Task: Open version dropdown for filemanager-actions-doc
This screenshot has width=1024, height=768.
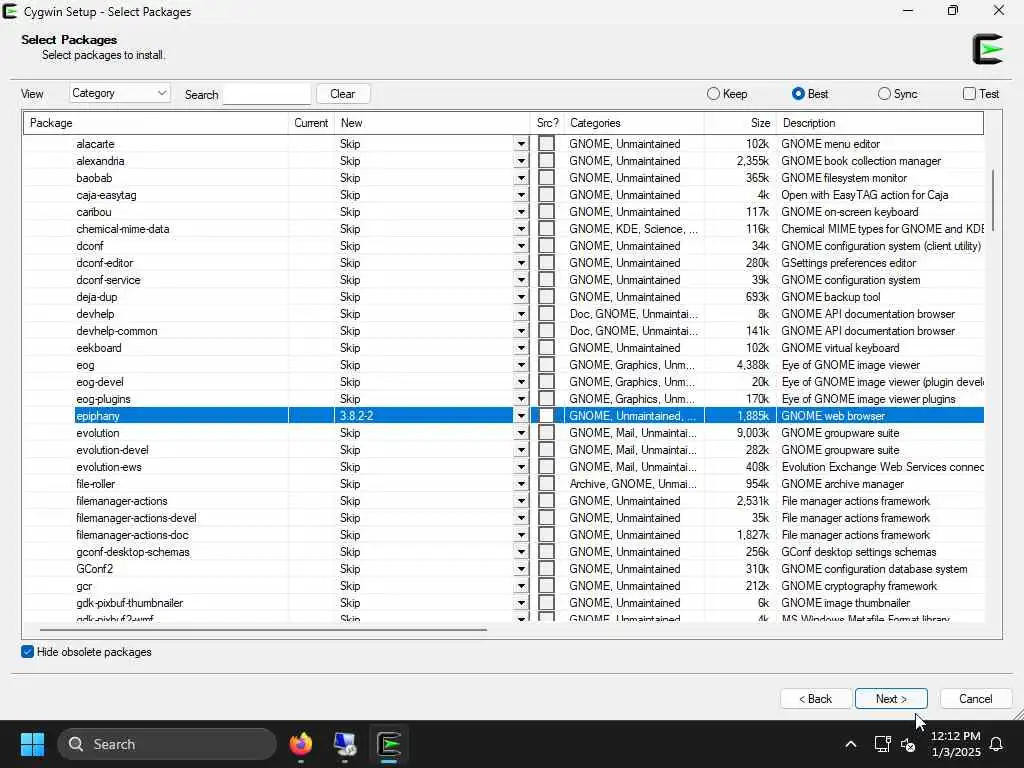Action: (x=521, y=535)
